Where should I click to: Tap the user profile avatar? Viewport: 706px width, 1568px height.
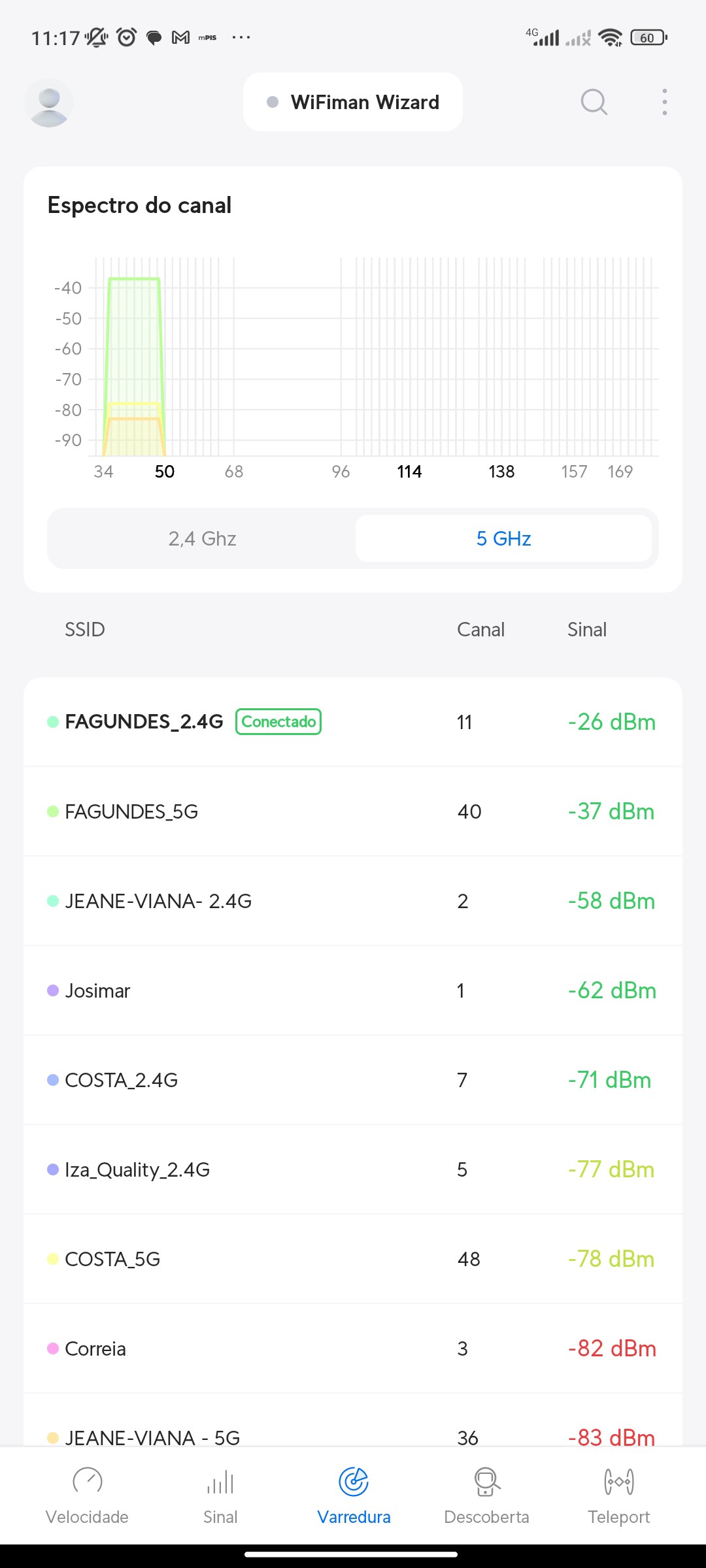pos(49,103)
